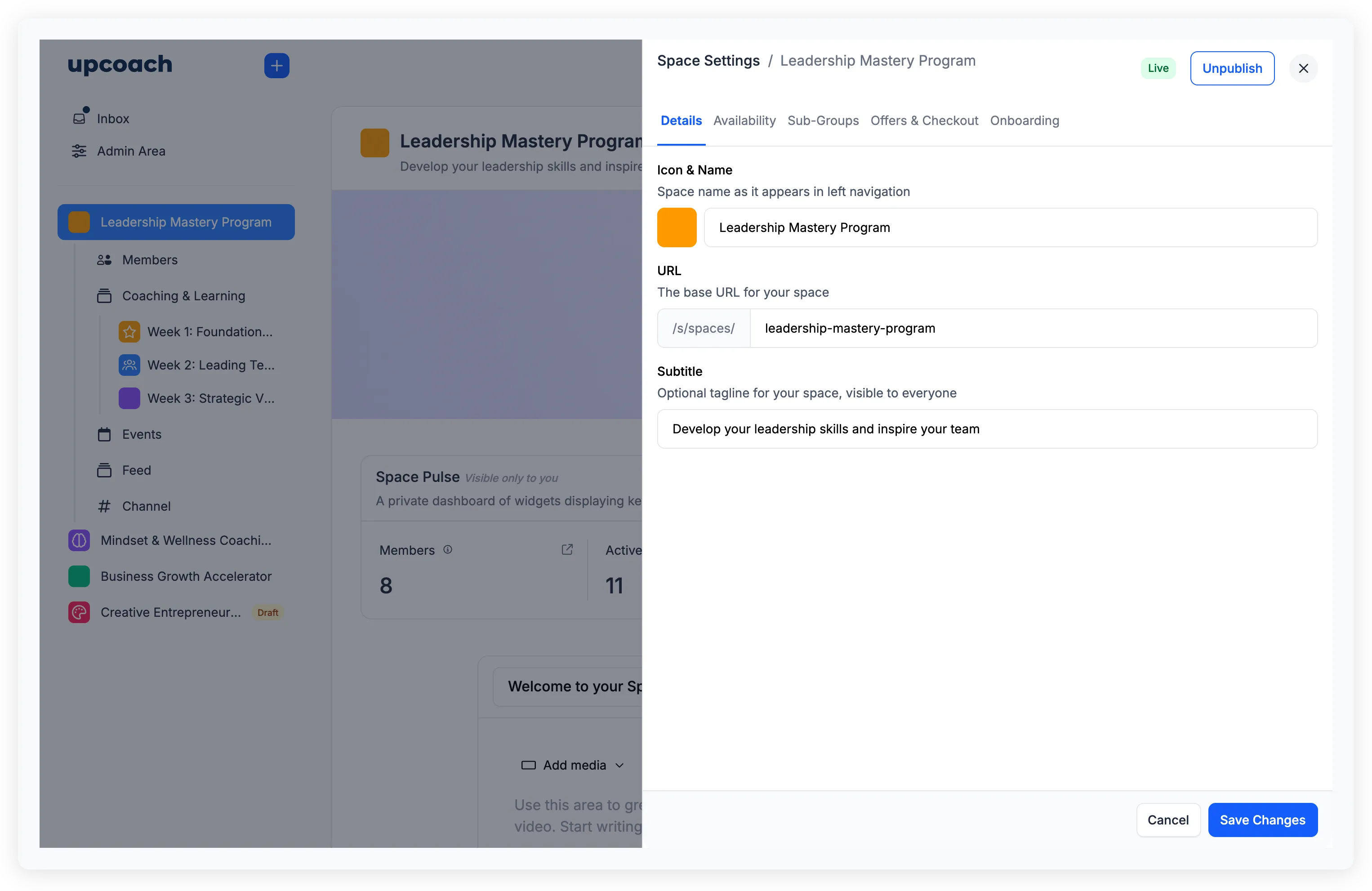Click the Unpublish button
Viewport: 1372px width, 891px height.
coord(1232,69)
